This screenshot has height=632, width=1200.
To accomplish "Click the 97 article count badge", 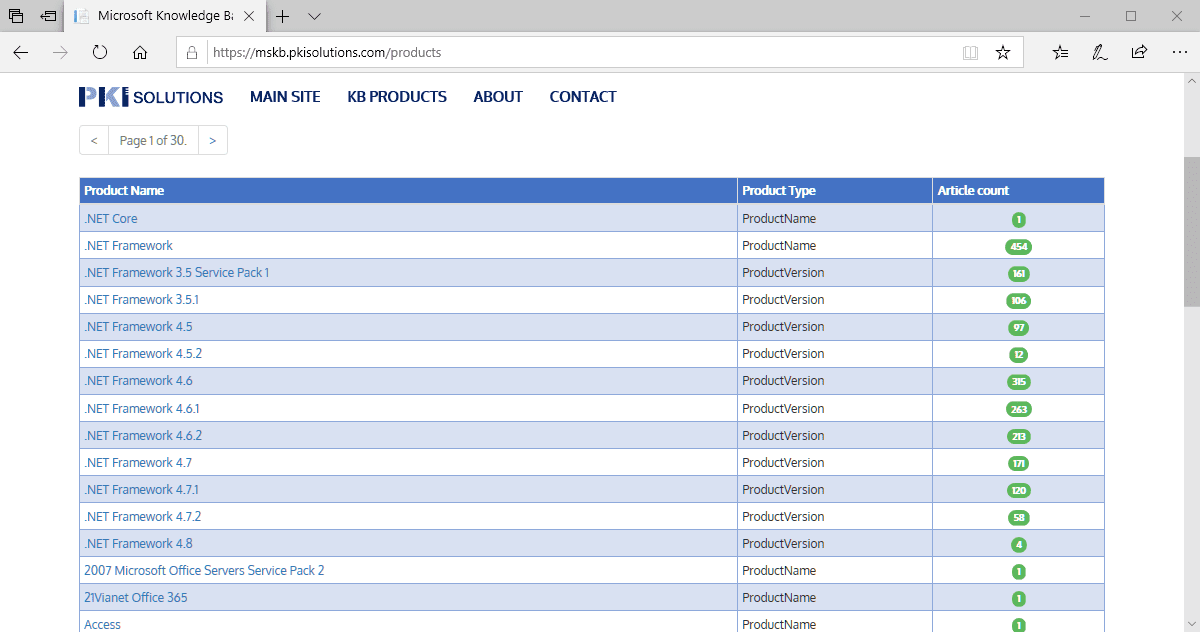I will [x=1018, y=327].
